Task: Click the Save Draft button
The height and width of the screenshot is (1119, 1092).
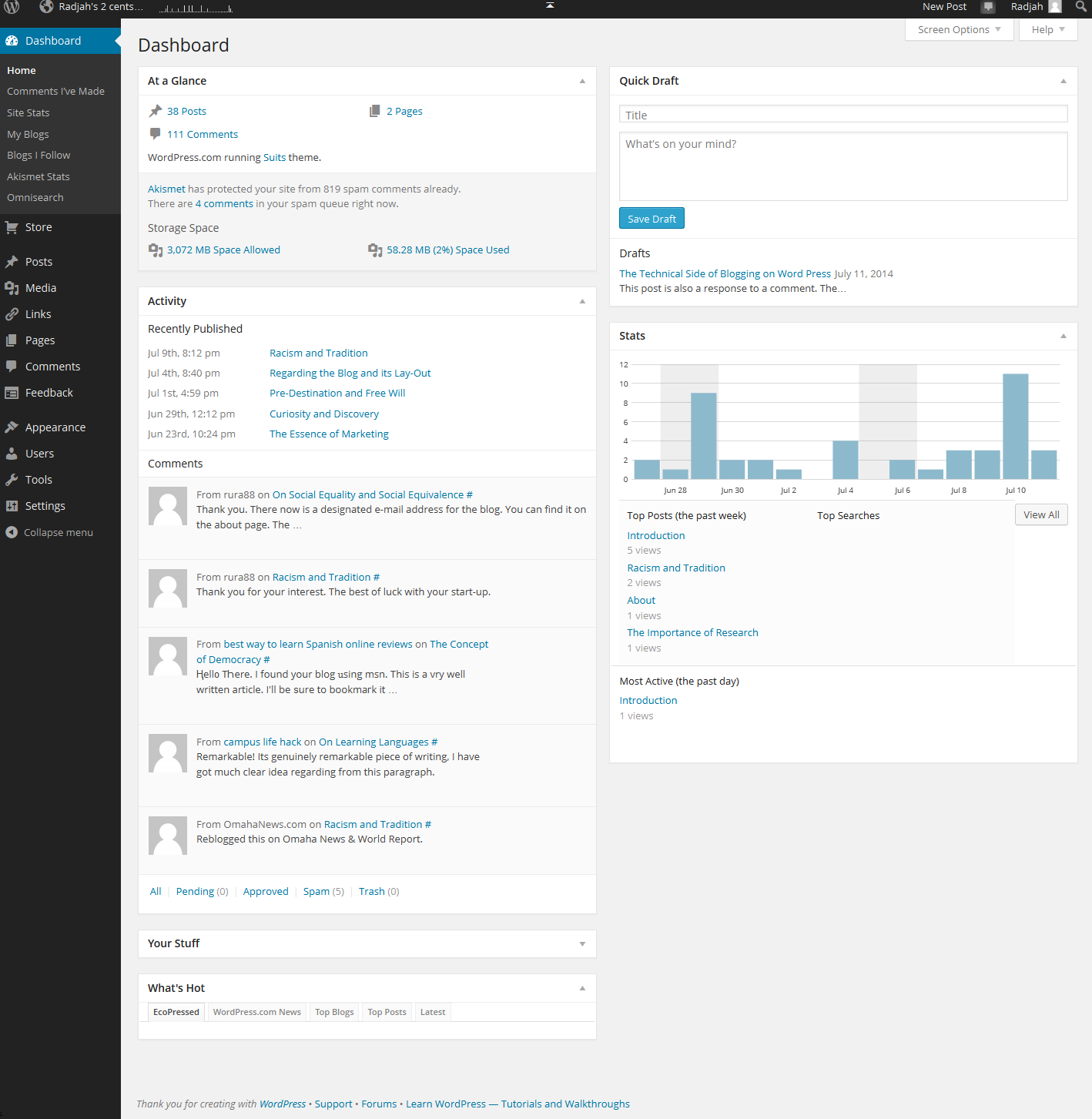Action: [x=652, y=219]
